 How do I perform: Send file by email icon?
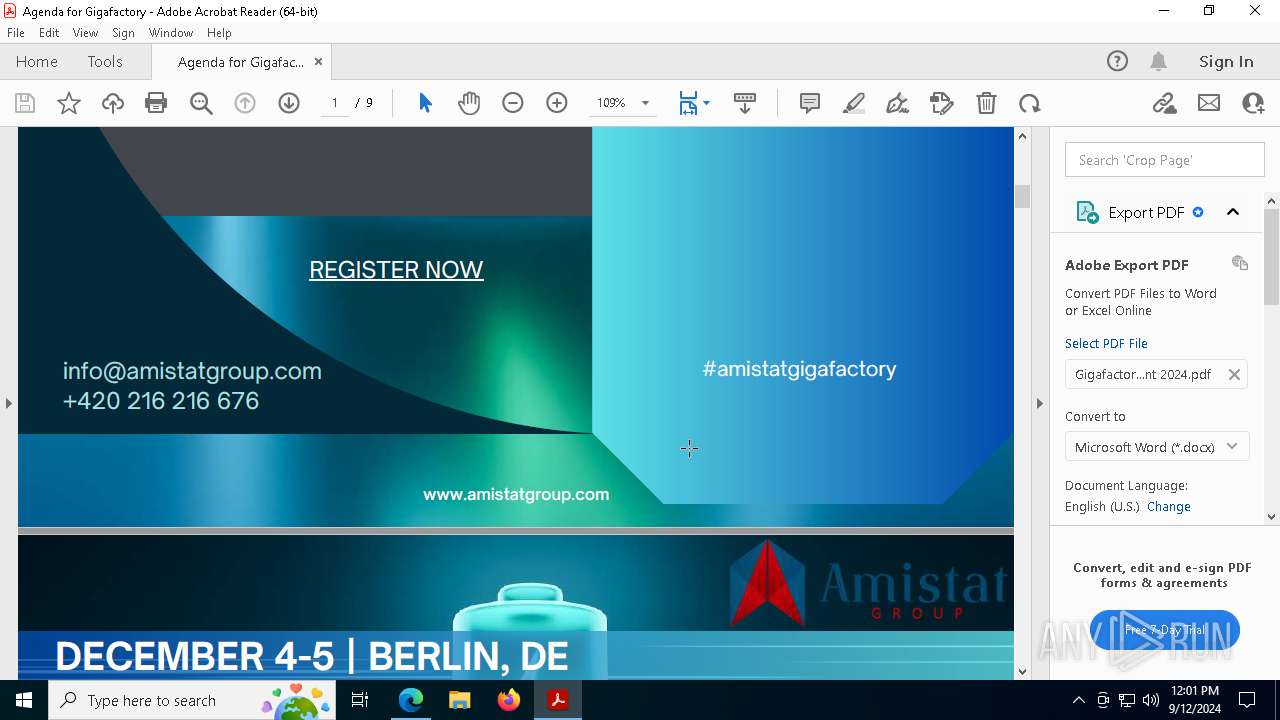[1209, 103]
